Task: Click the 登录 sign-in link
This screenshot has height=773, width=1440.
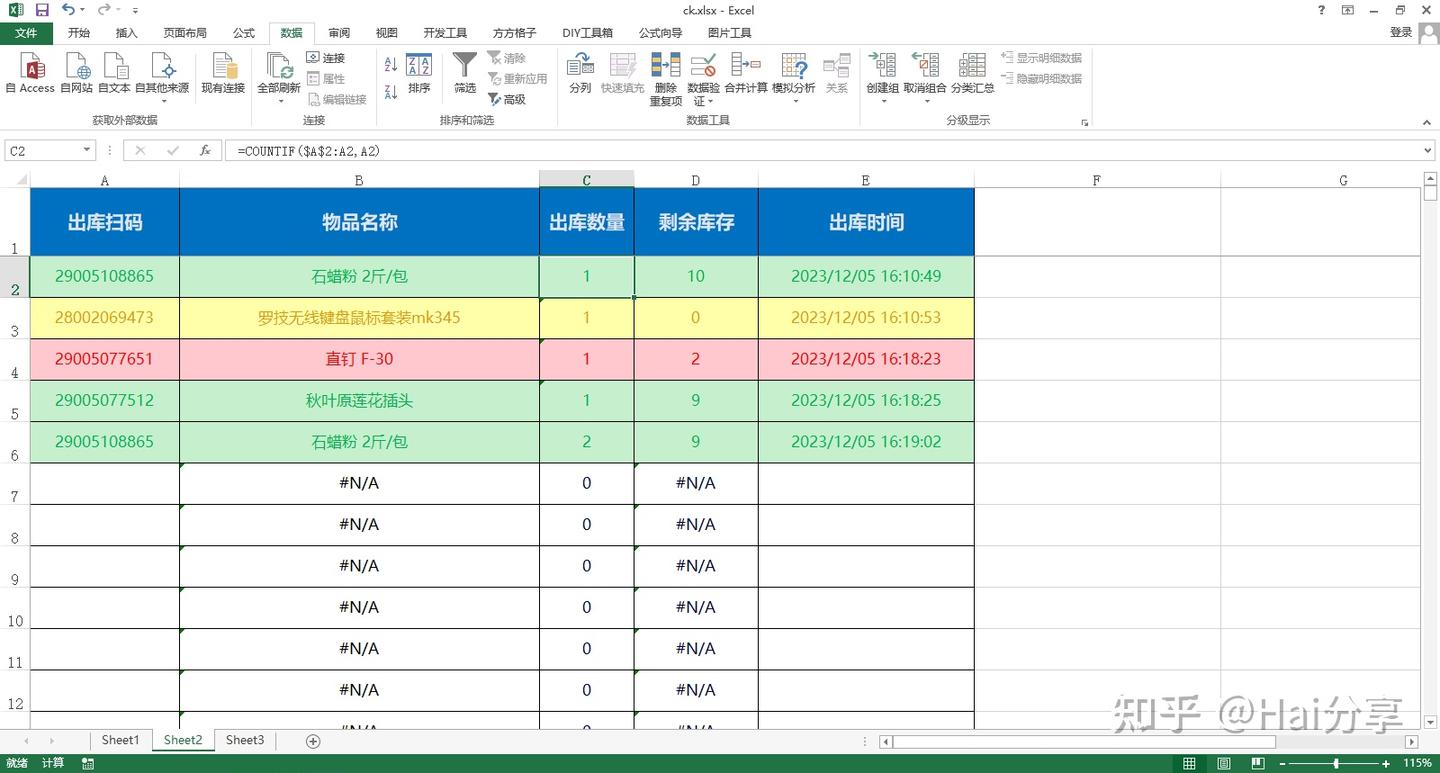Action: (x=1400, y=32)
